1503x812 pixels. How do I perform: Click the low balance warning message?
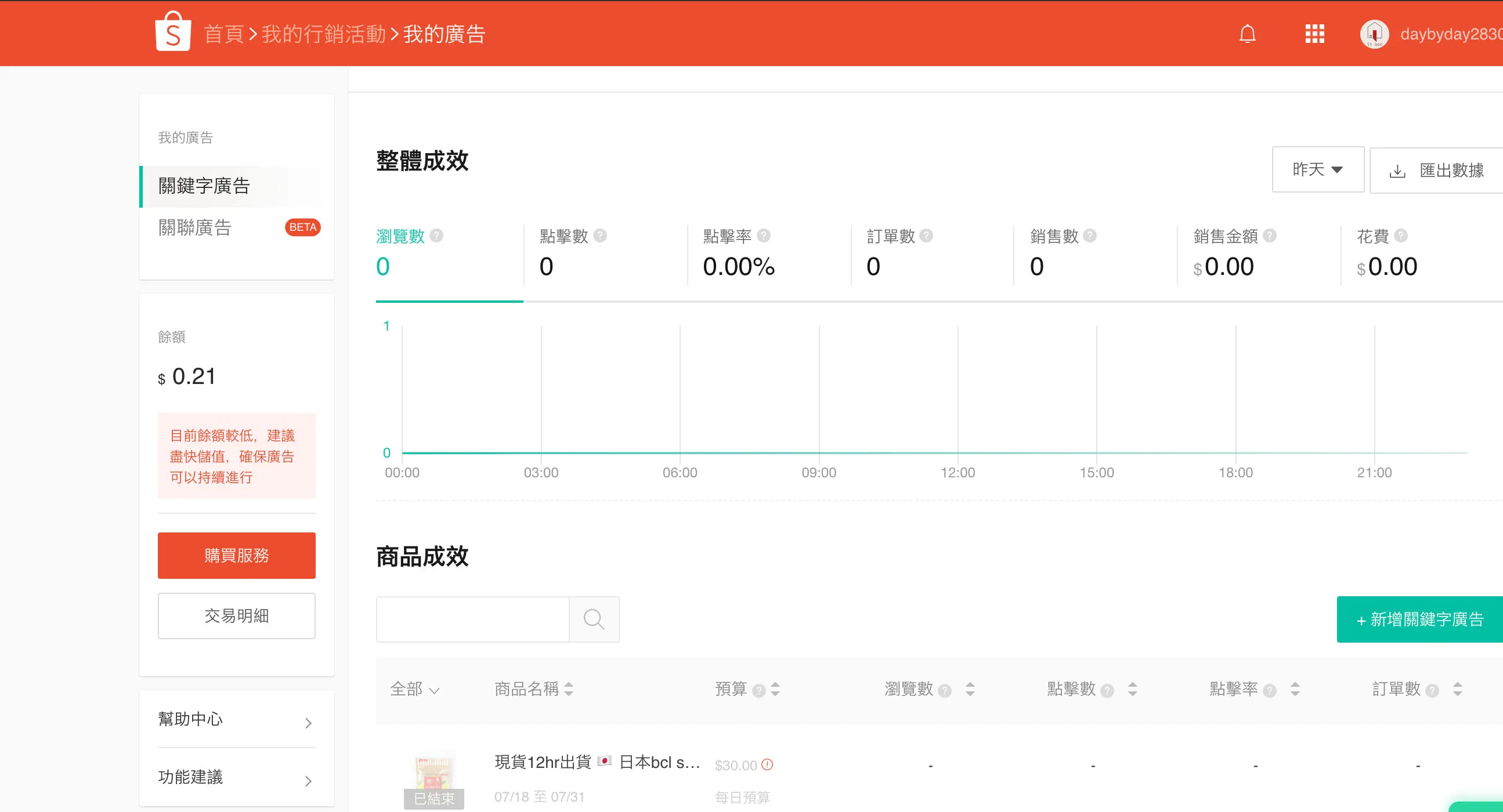236,456
